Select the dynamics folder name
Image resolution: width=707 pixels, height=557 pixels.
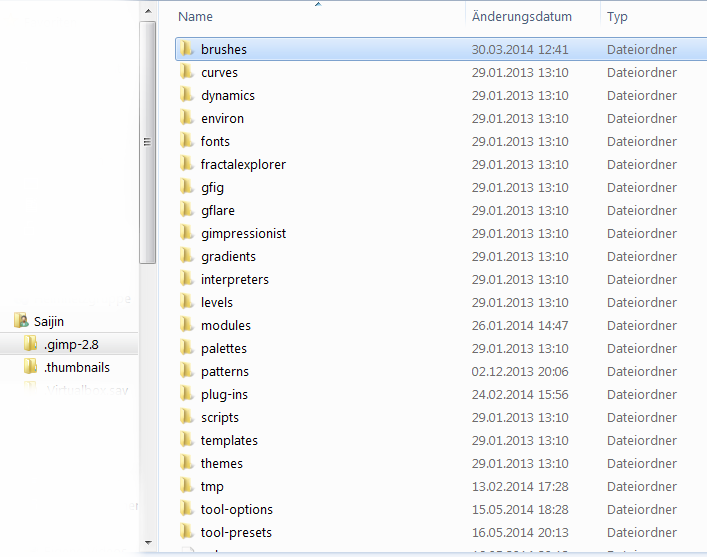(228, 96)
